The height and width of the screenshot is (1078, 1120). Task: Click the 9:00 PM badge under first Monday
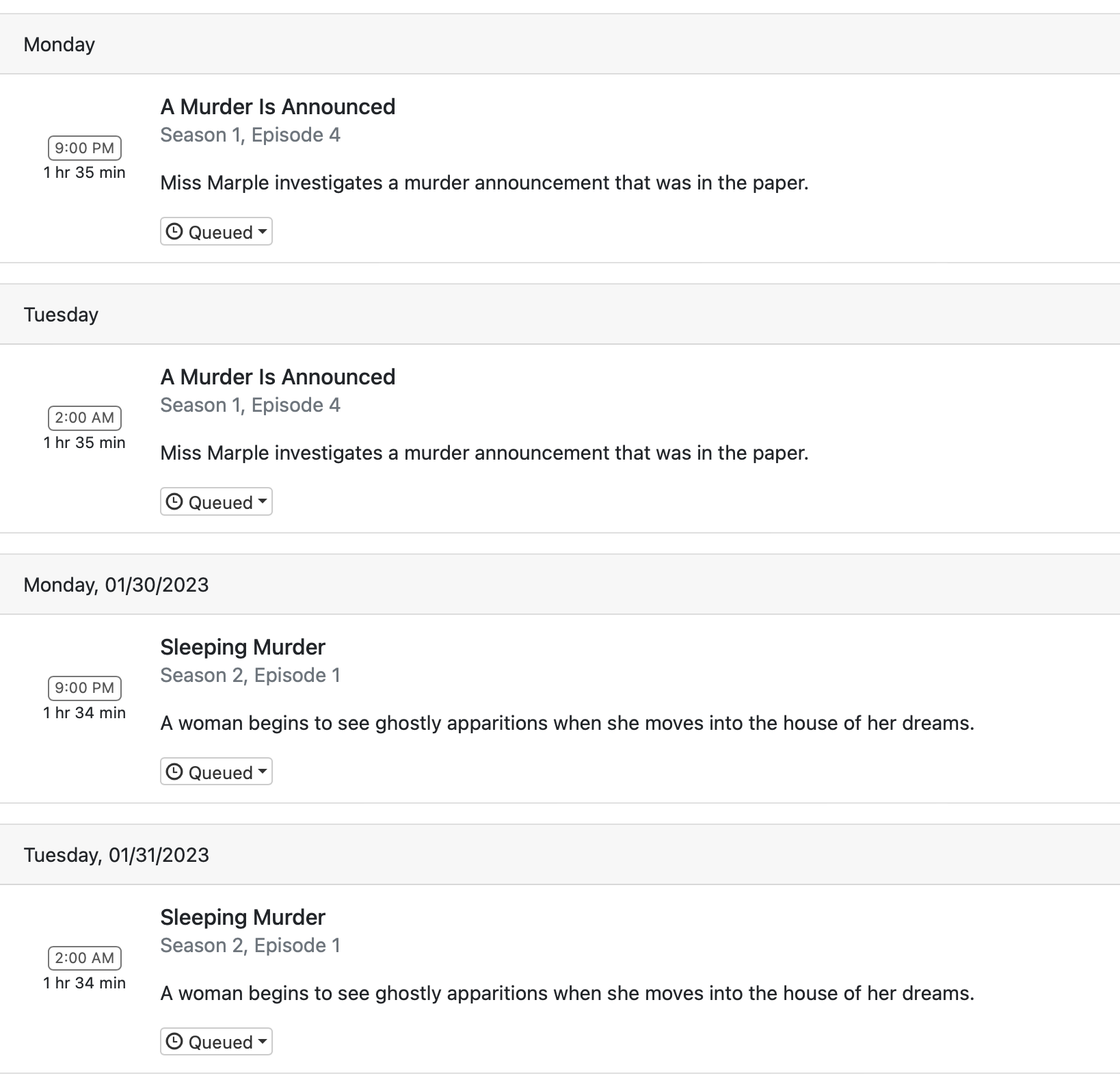(85, 148)
